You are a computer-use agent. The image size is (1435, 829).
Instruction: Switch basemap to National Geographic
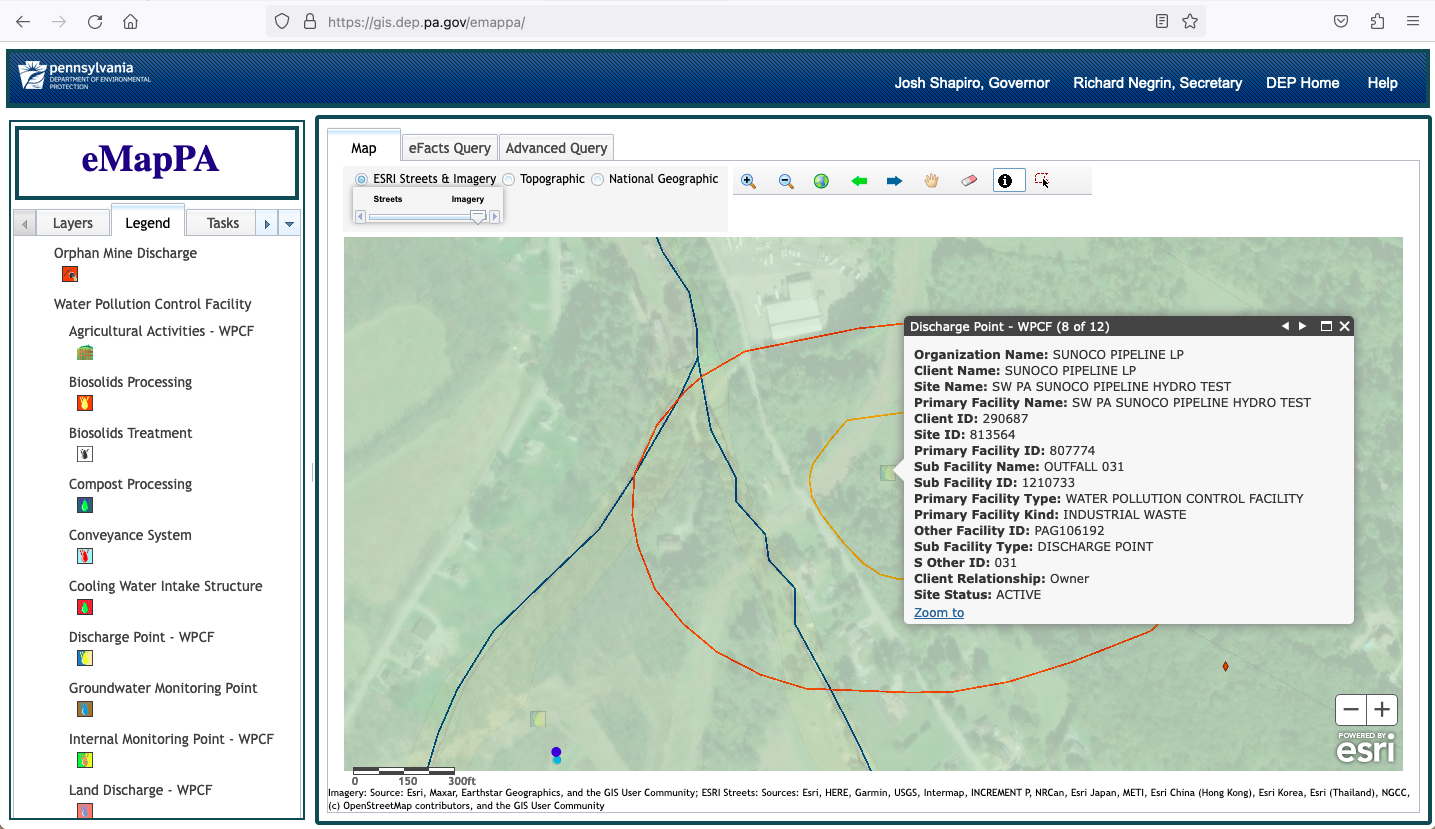click(x=598, y=179)
